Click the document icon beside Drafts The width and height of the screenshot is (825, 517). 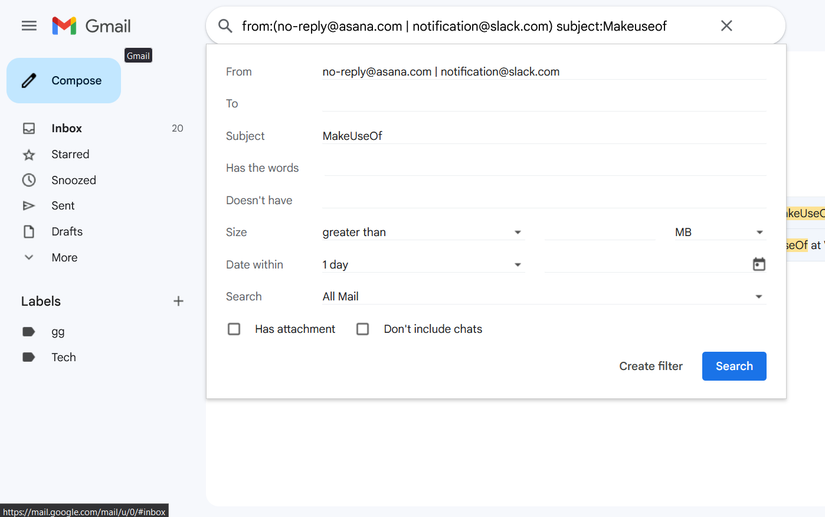point(29,231)
